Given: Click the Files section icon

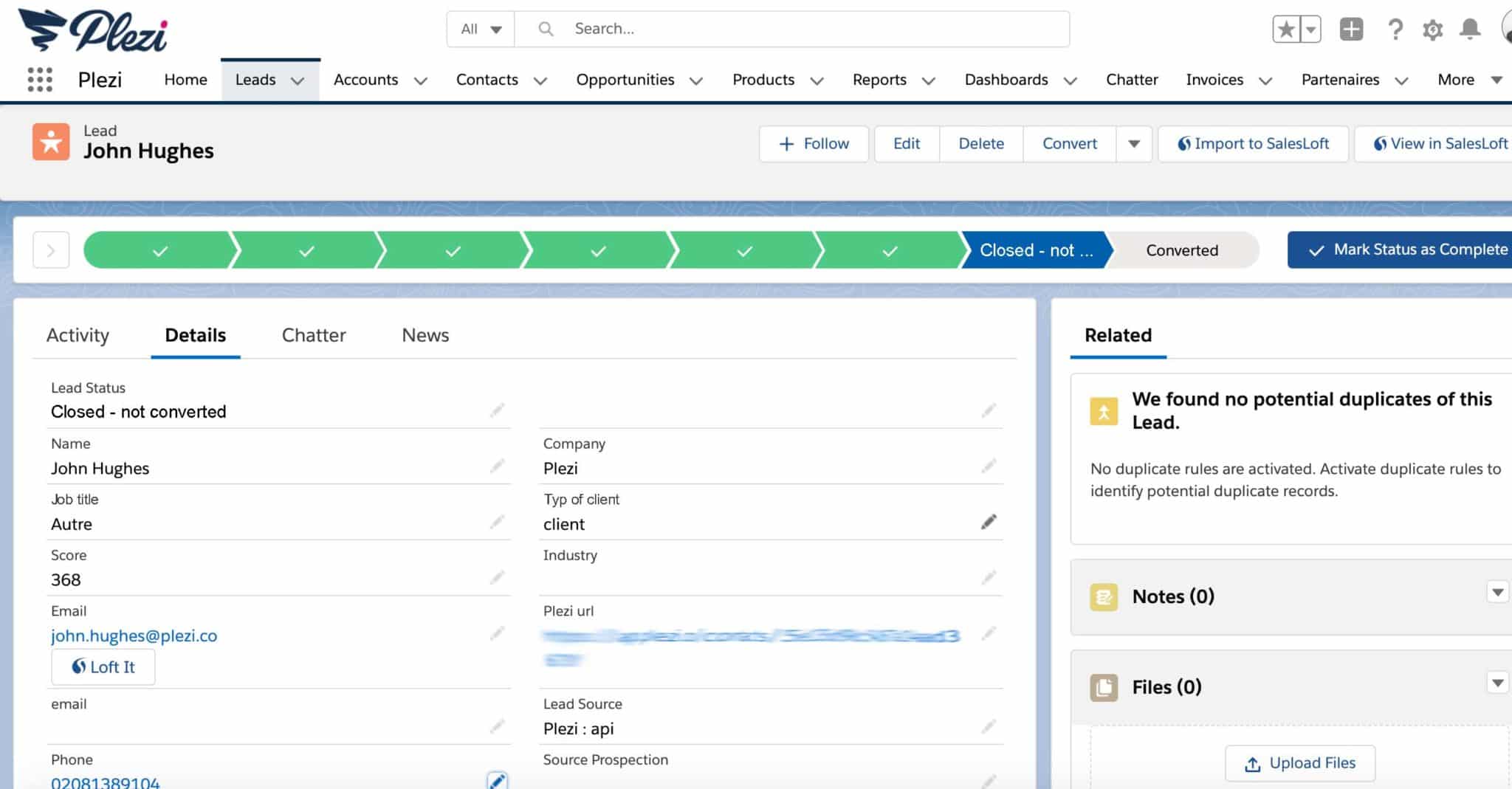Looking at the screenshot, I should (1104, 687).
